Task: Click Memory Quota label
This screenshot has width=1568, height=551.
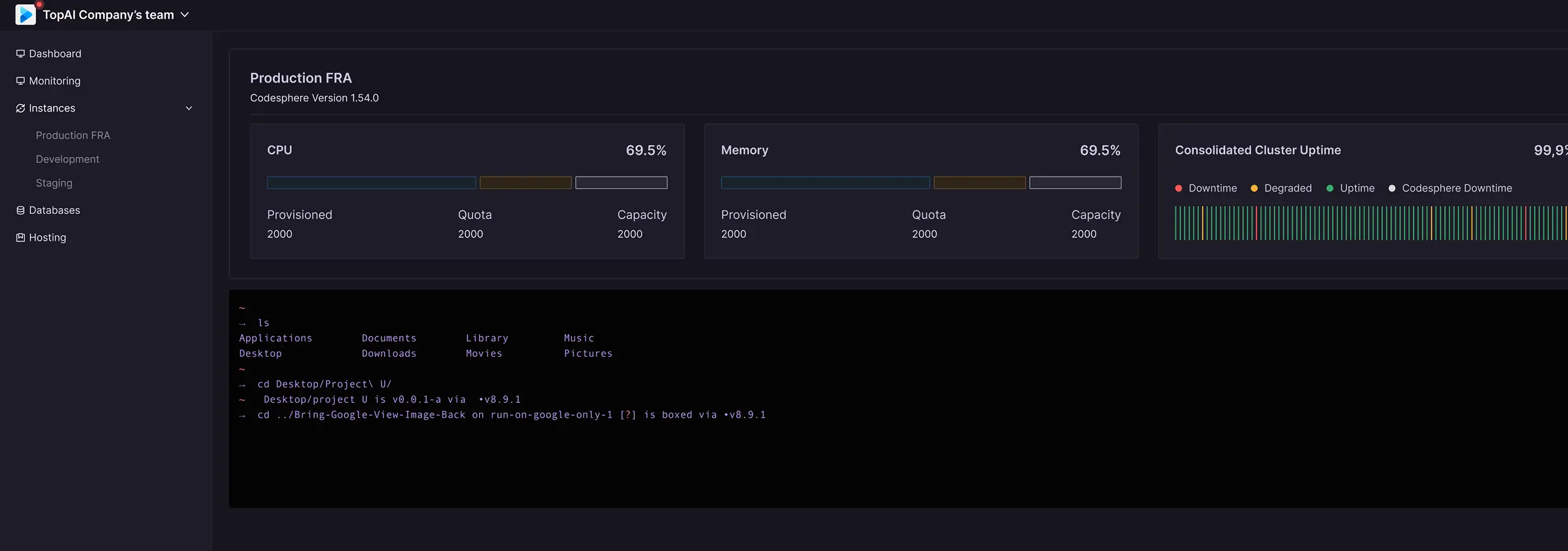Action: pos(929,214)
